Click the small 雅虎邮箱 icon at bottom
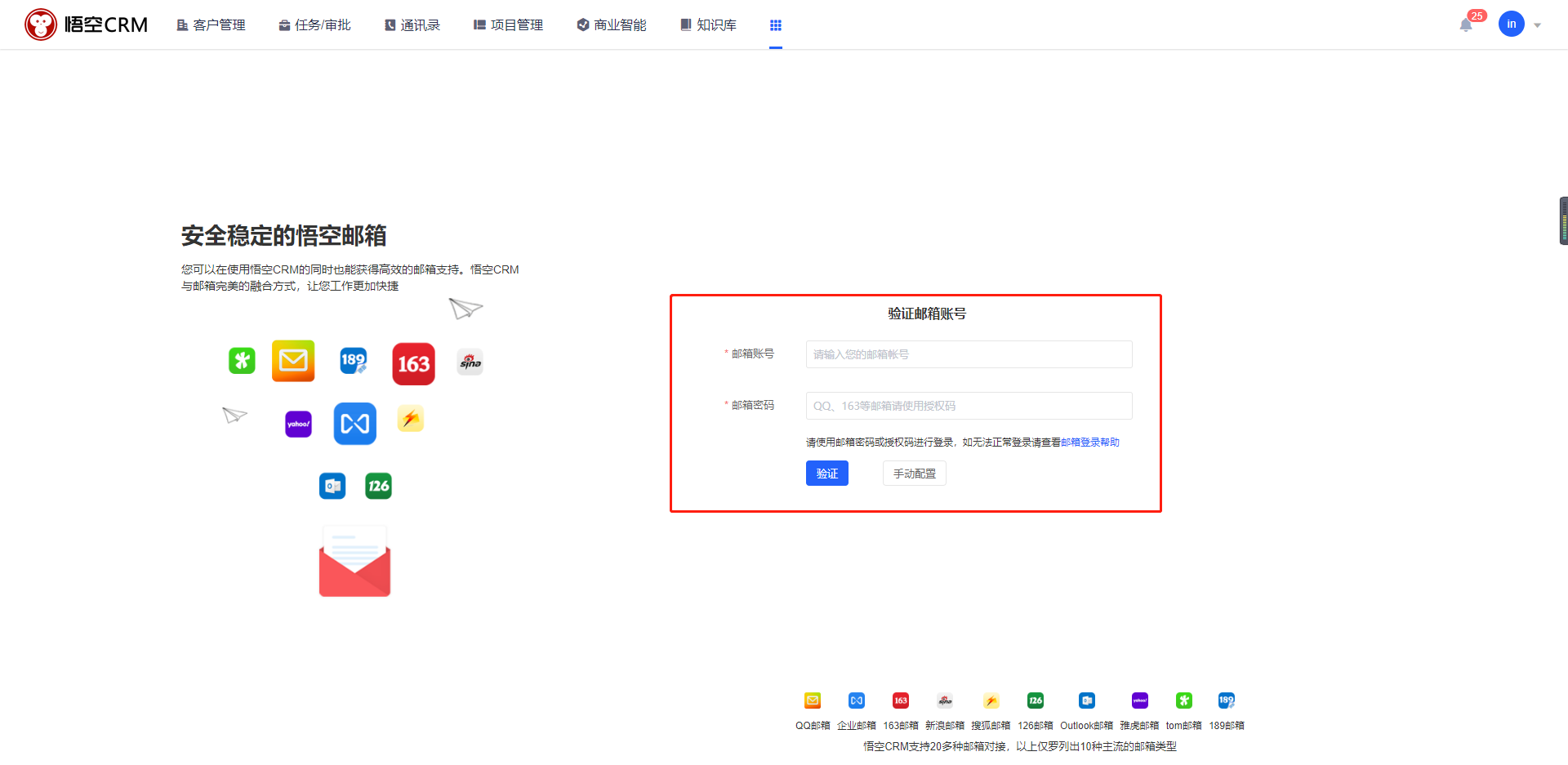 click(x=1140, y=701)
